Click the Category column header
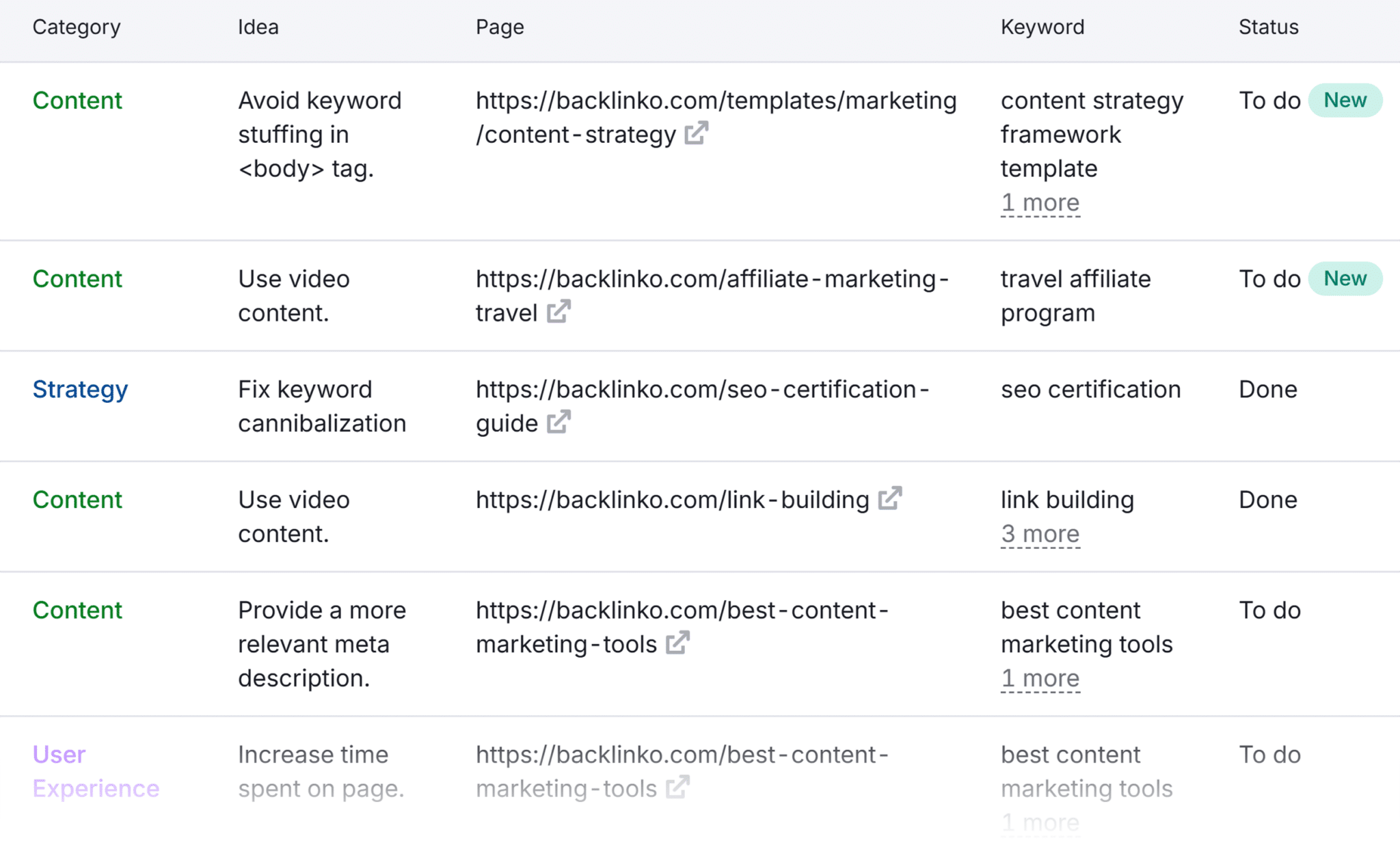Image resolution: width=1400 pixels, height=858 pixels. coord(77,27)
